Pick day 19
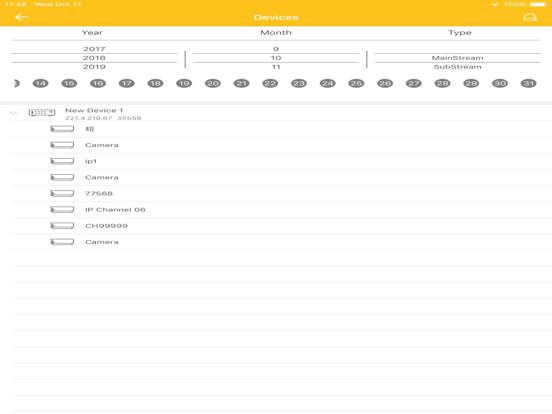 [x=184, y=83]
